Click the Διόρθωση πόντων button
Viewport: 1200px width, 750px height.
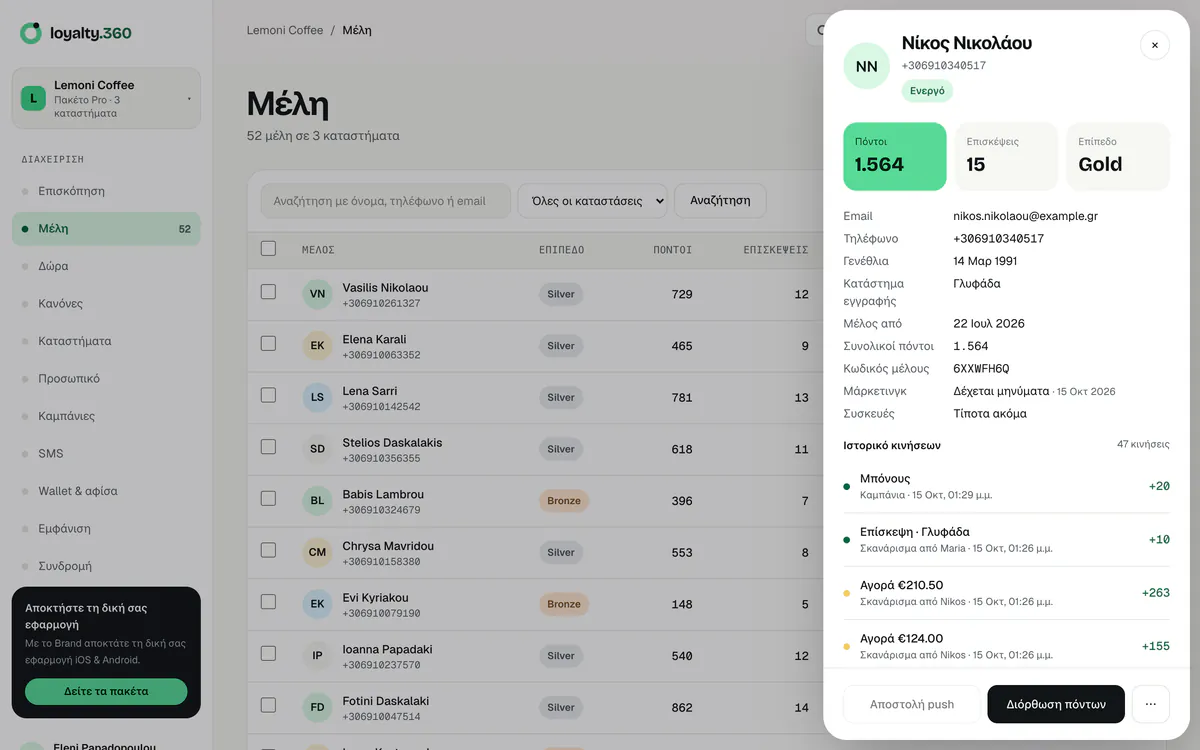[x=1056, y=704]
